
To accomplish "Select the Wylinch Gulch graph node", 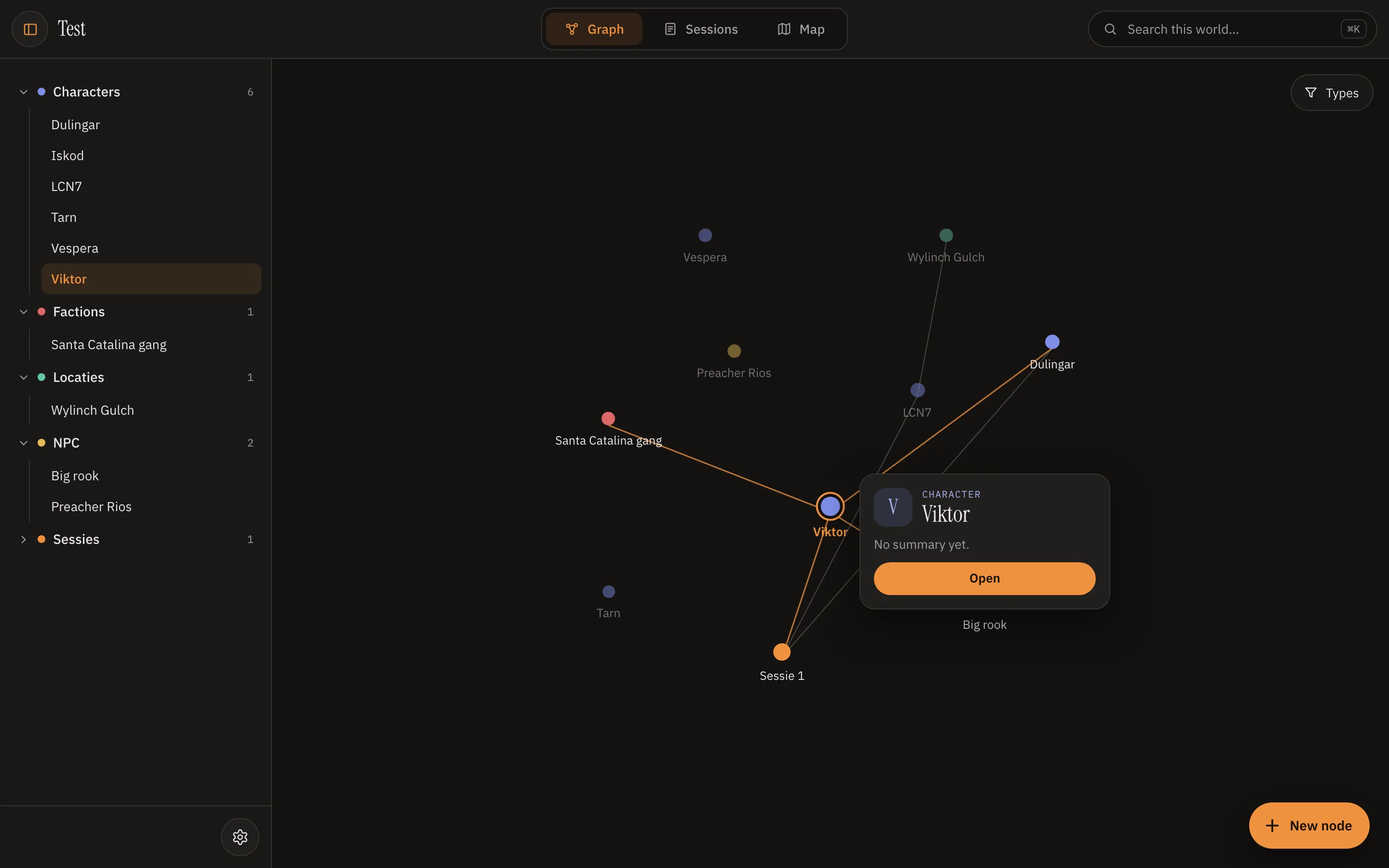I will (x=946, y=235).
